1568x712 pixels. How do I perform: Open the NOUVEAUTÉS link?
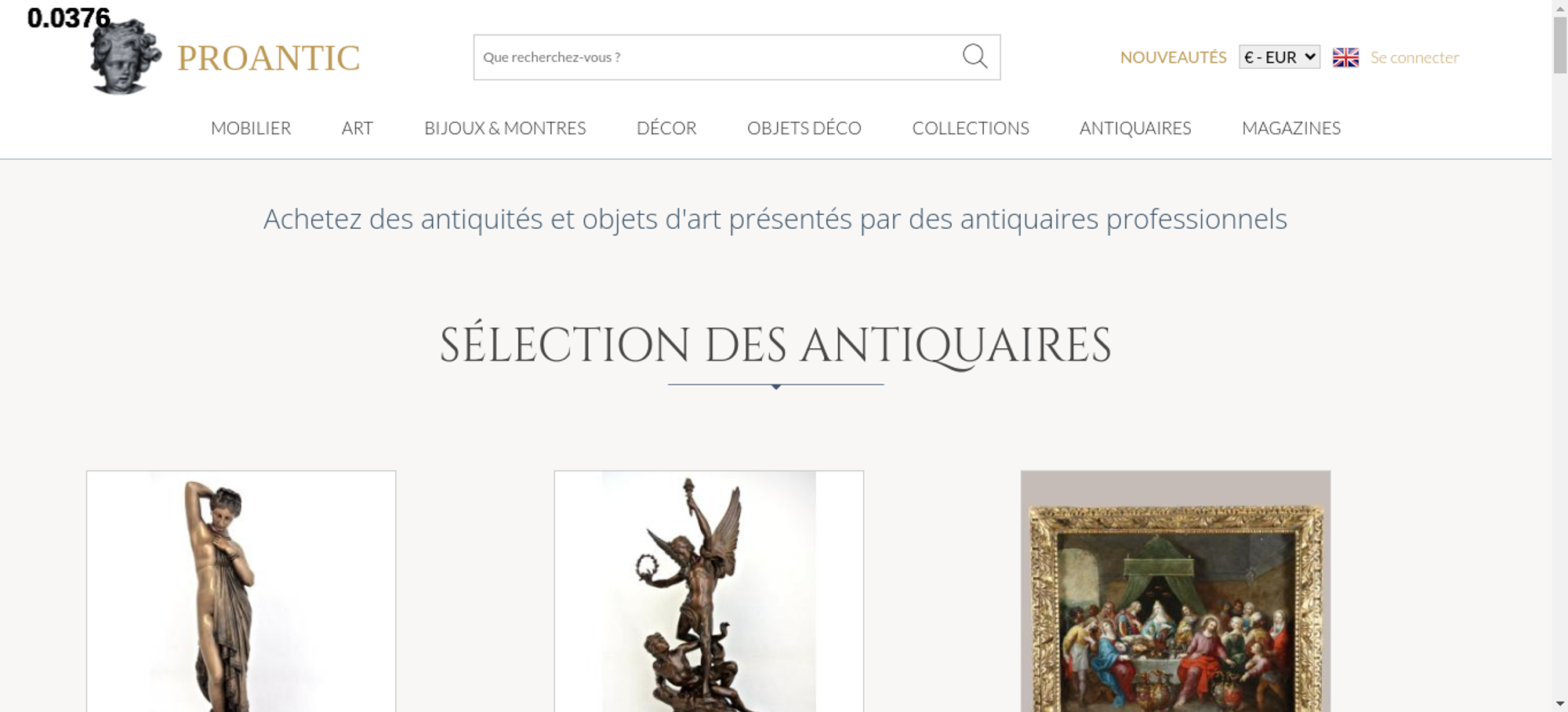coord(1173,57)
